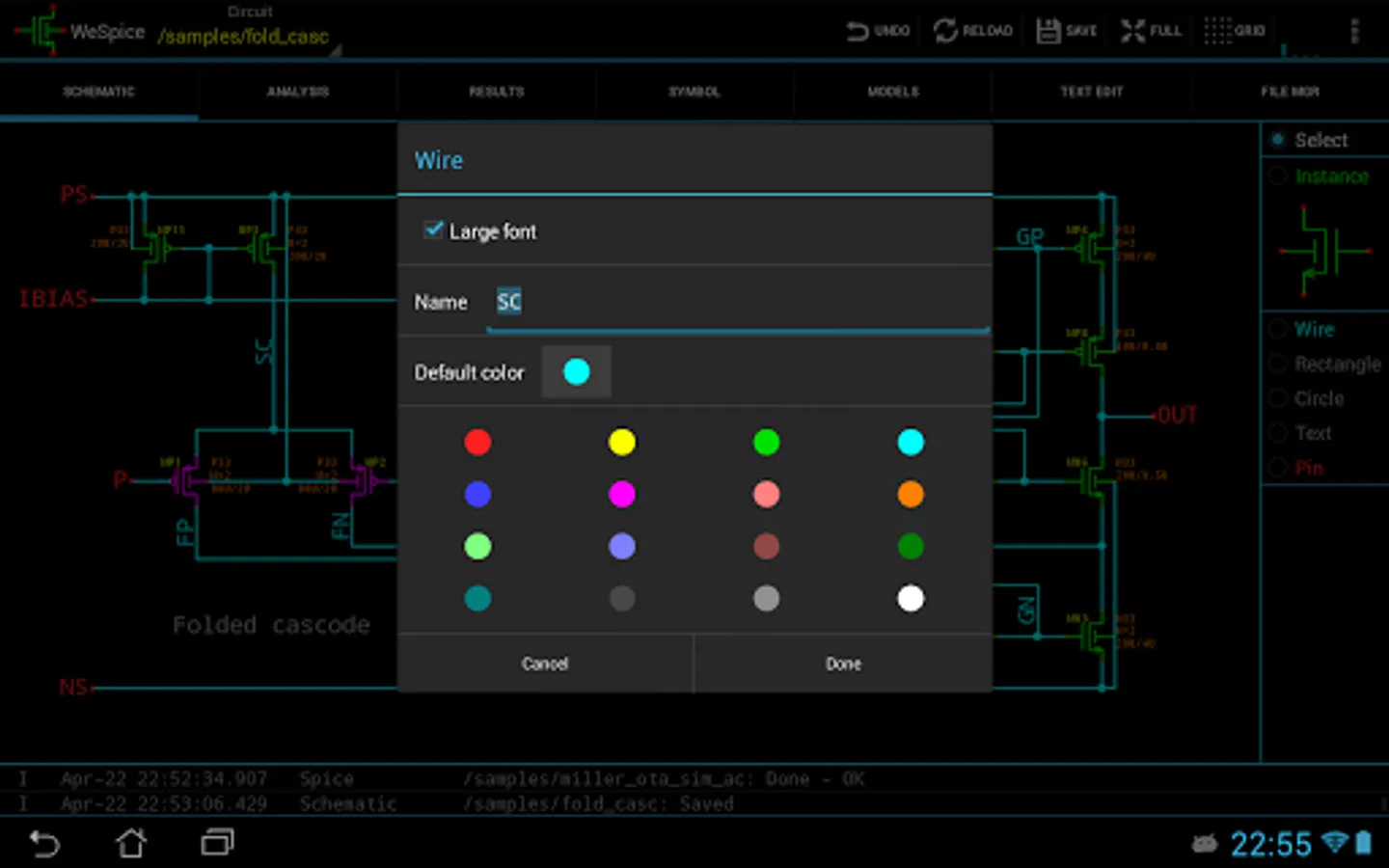Confirm the Wire dialog with Done
1389x868 pixels.
[x=843, y=664]
